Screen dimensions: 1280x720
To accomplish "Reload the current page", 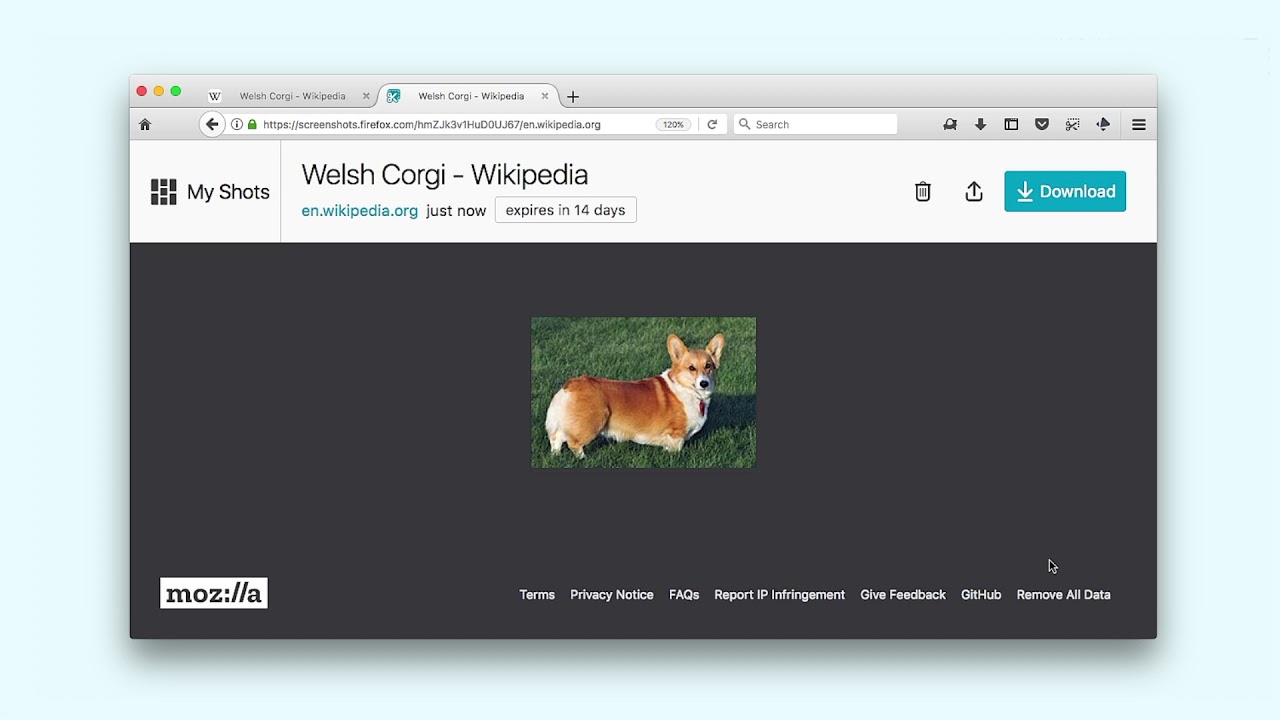I will (712, 125).
